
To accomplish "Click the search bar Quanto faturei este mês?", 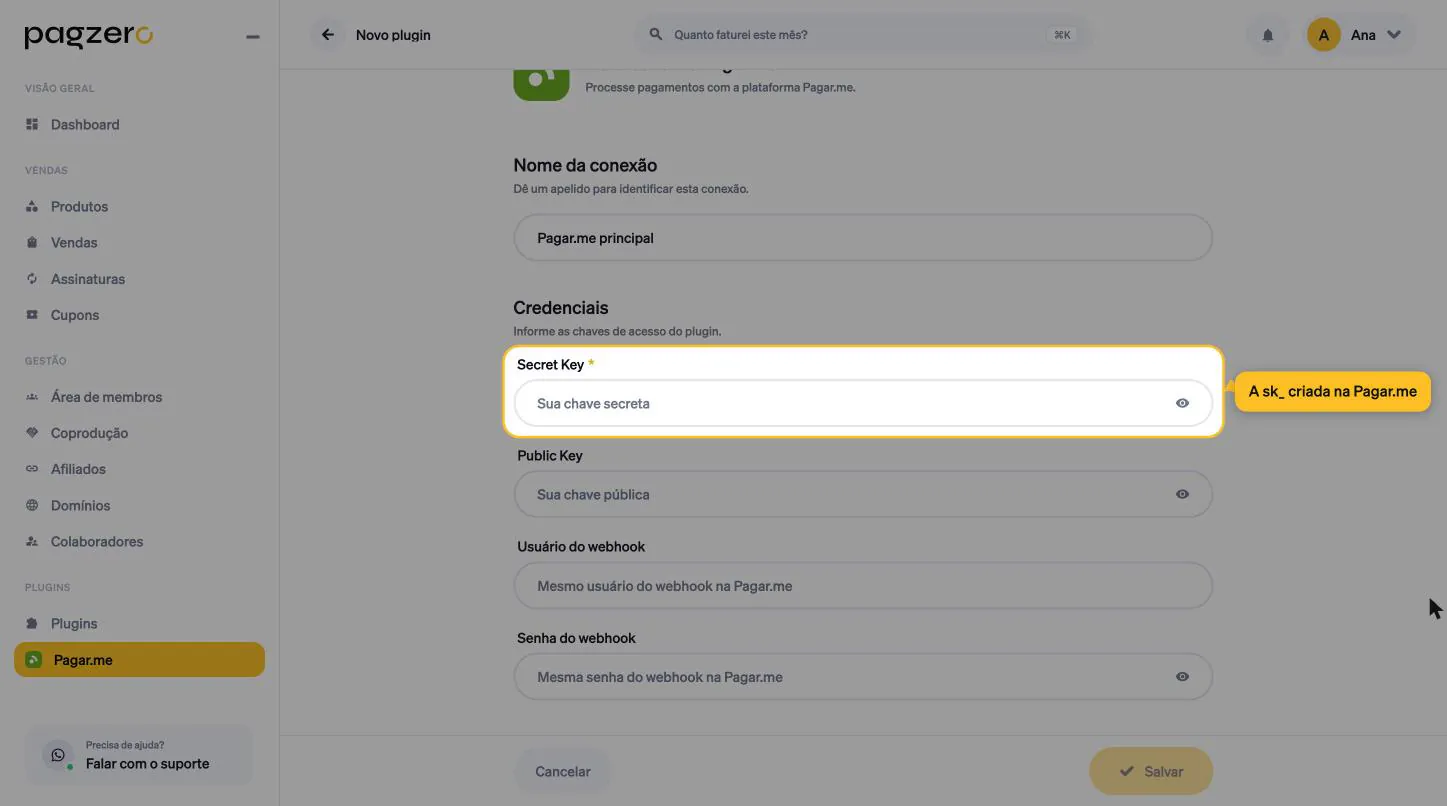I will 863,35.
